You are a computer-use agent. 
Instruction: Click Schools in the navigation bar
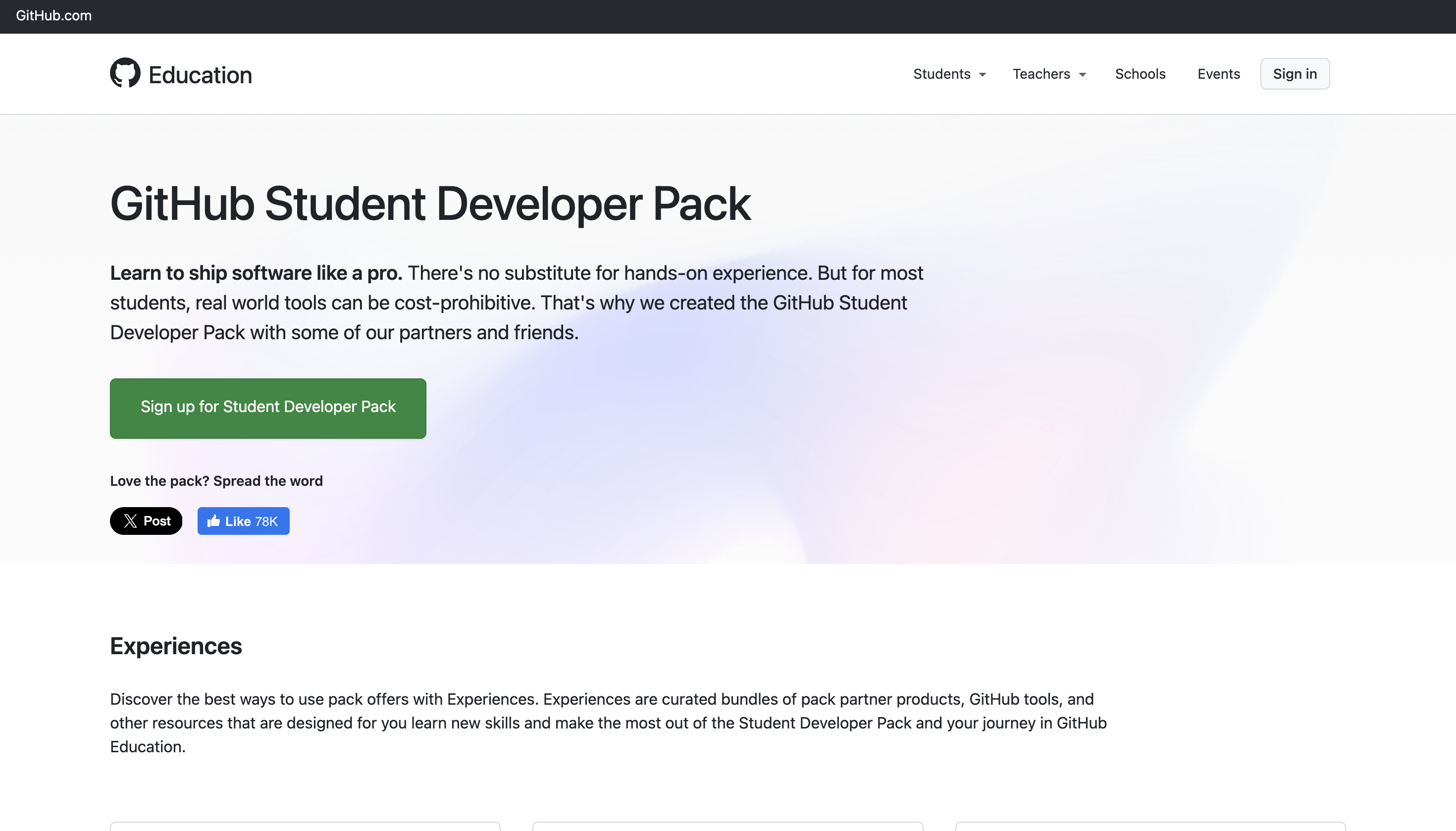click(x=1140, y=74)
